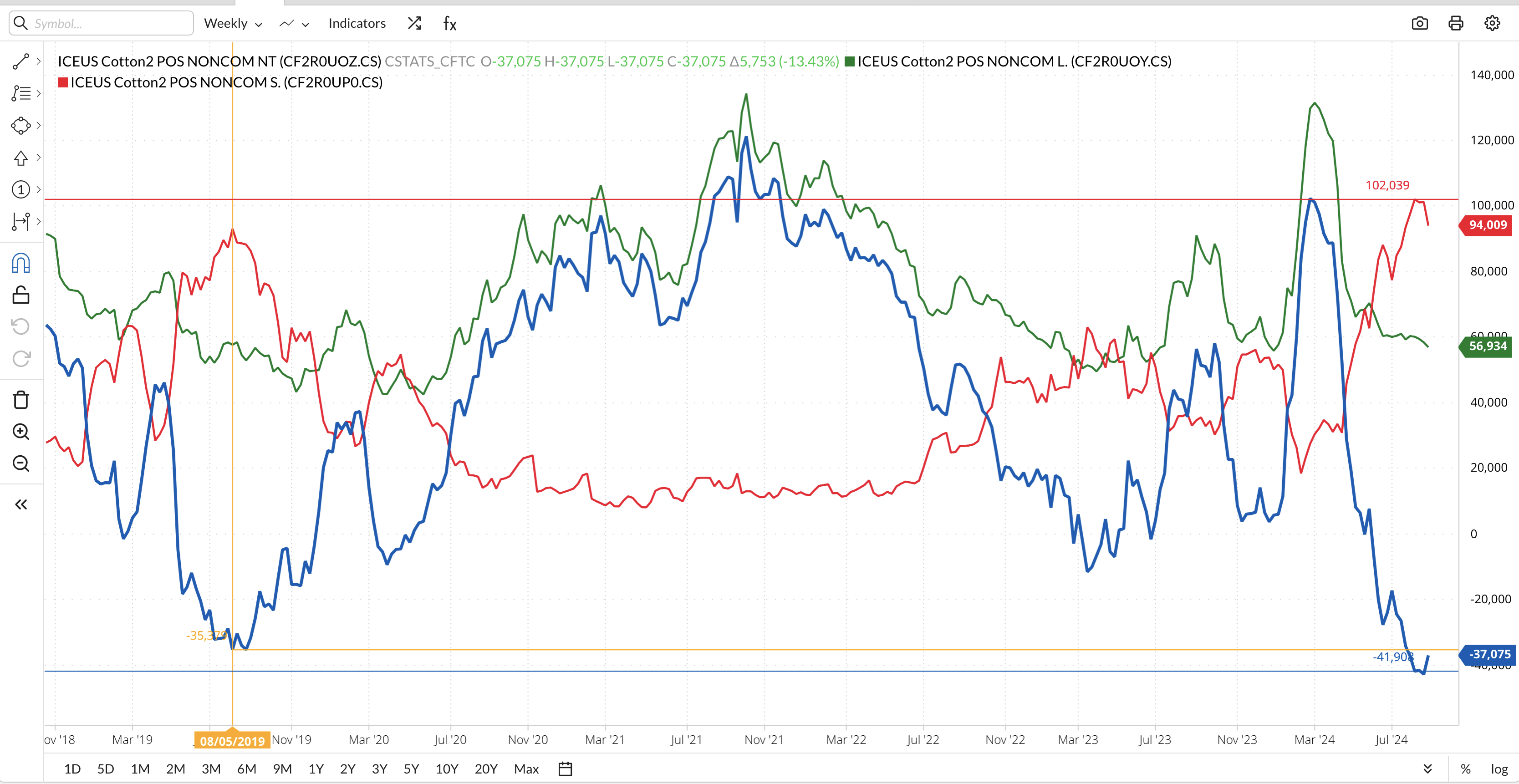The height and width of the screenshot is (784, 1519).
Task: Expand the bottom bar double chevron
Action: [1427, 769]
